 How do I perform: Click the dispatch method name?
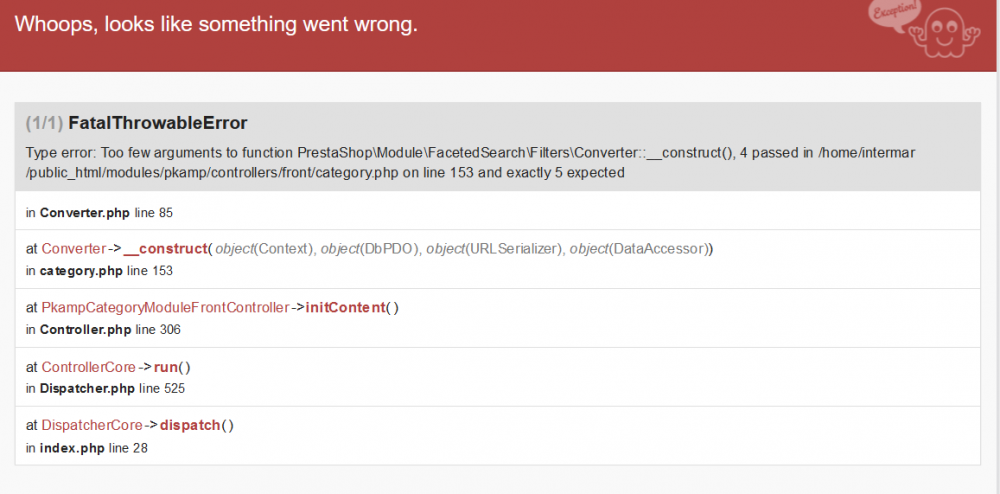pyautogui.click(x=190, y=425)
